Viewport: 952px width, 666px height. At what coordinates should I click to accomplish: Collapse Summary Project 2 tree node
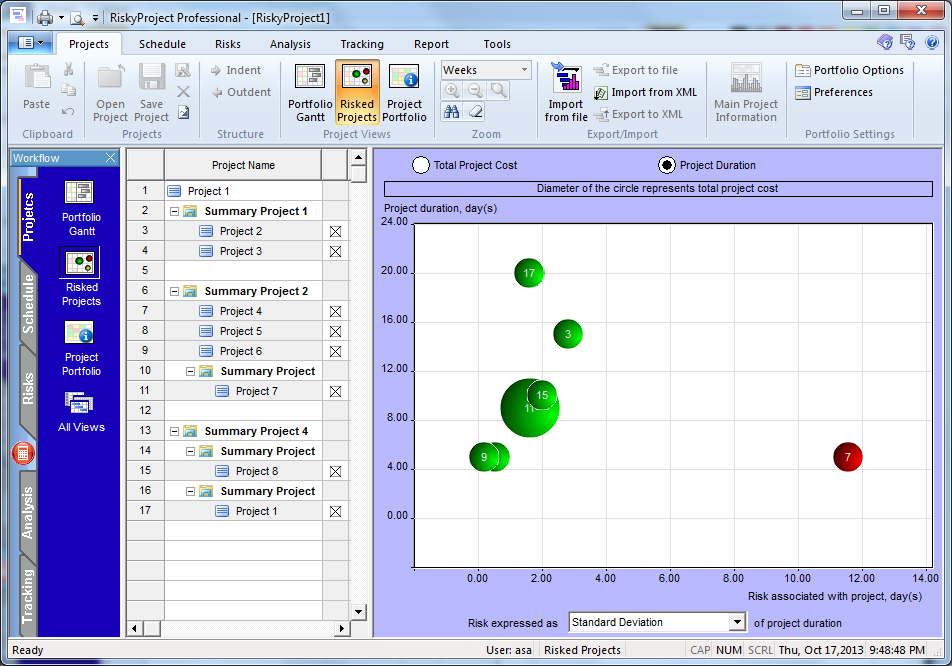point(175,291)
